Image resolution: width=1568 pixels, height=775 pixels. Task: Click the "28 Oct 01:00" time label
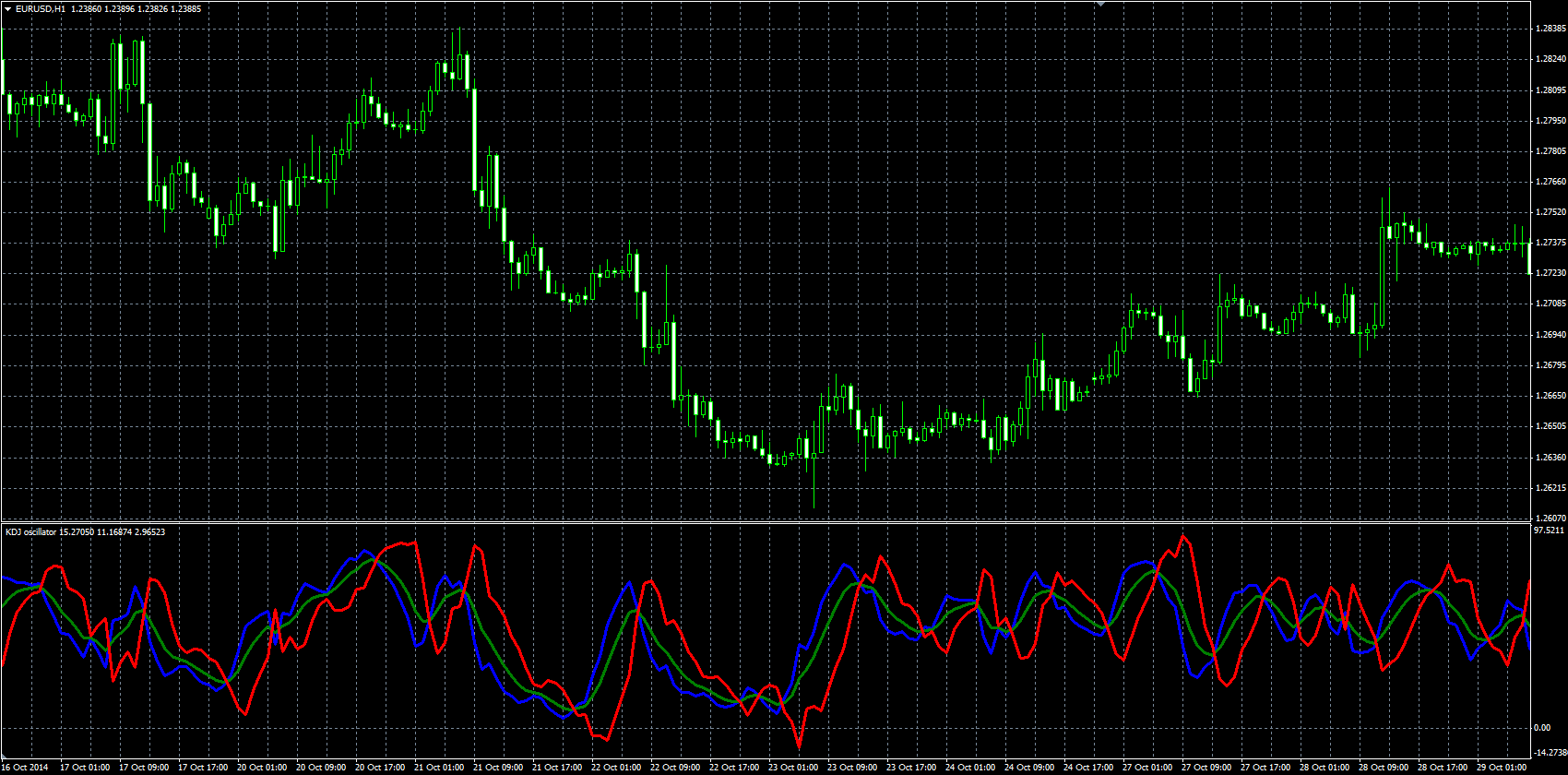pos(1324,768)
